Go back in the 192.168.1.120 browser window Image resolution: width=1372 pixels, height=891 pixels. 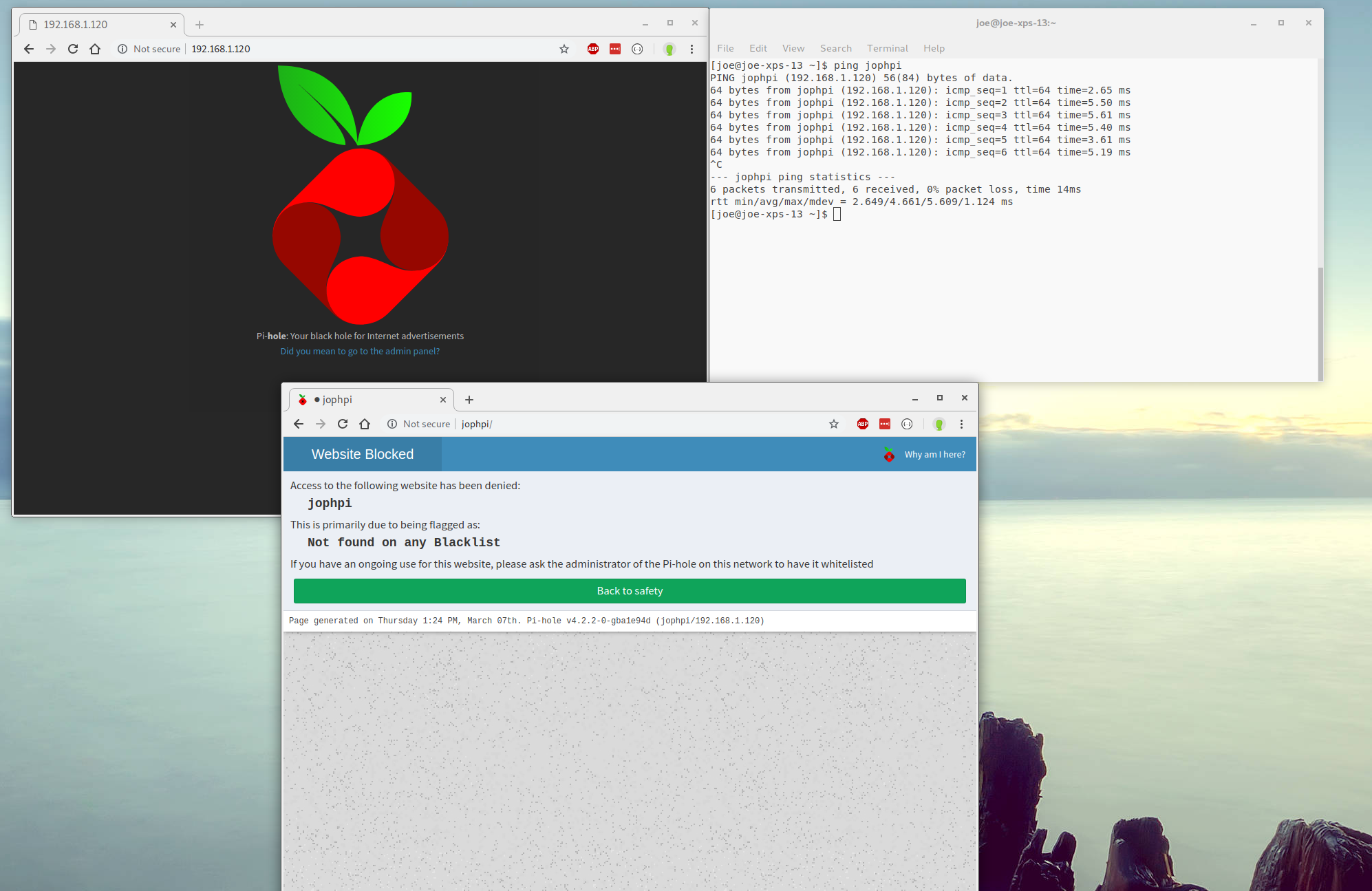point(28,49)
